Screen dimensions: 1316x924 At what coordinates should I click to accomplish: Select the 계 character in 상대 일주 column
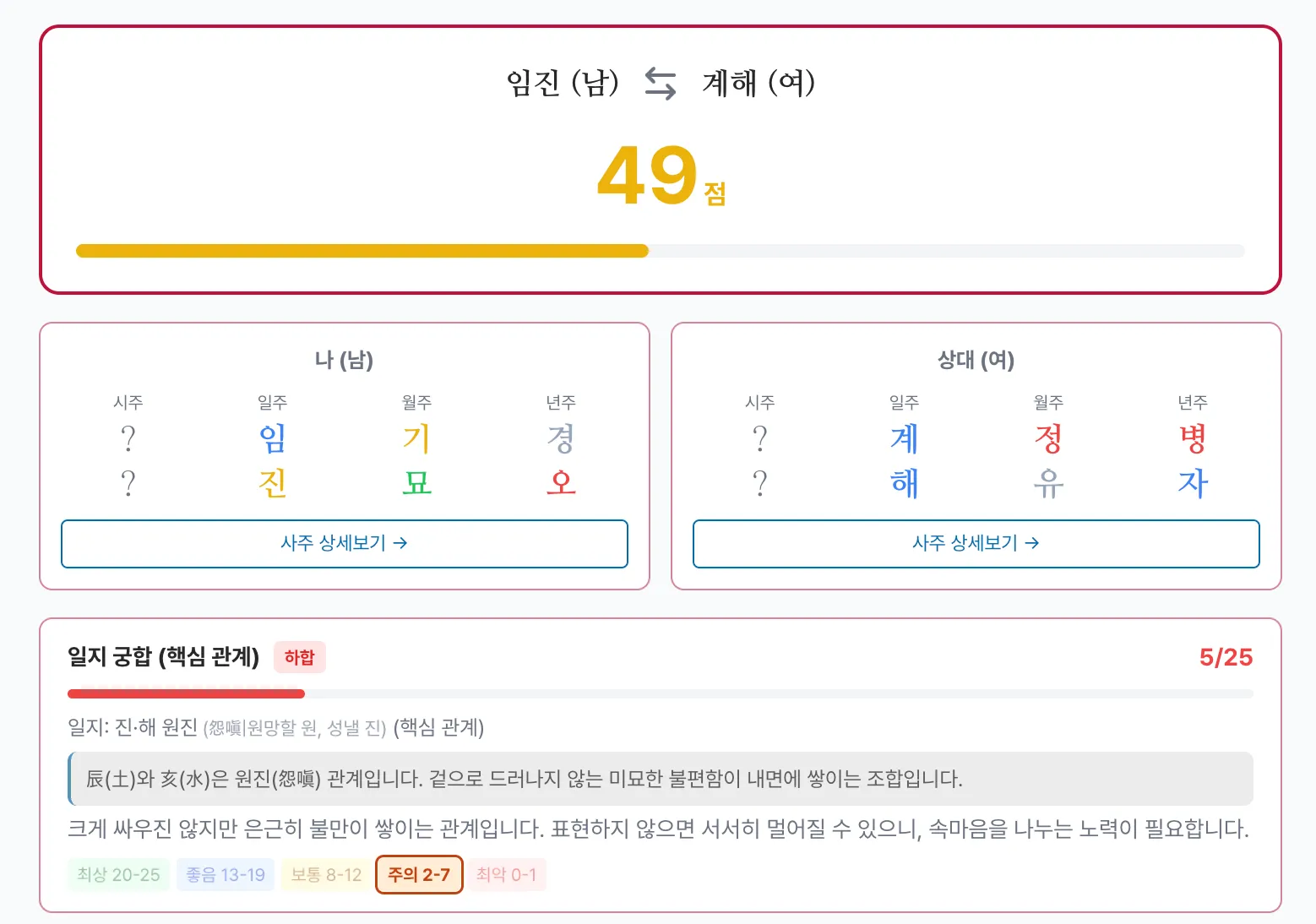[902, 438]
